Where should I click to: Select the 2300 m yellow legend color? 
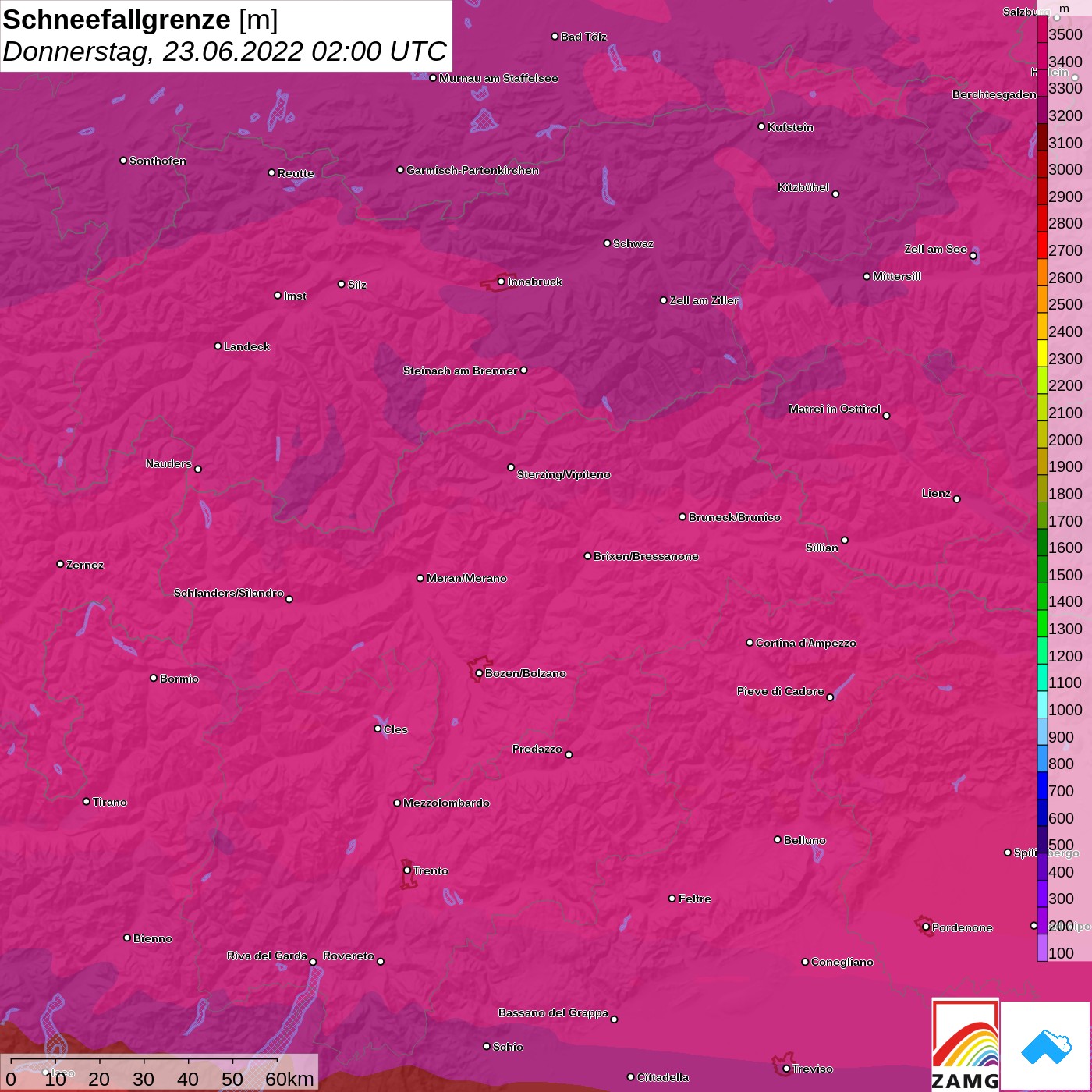(1042, 353)
